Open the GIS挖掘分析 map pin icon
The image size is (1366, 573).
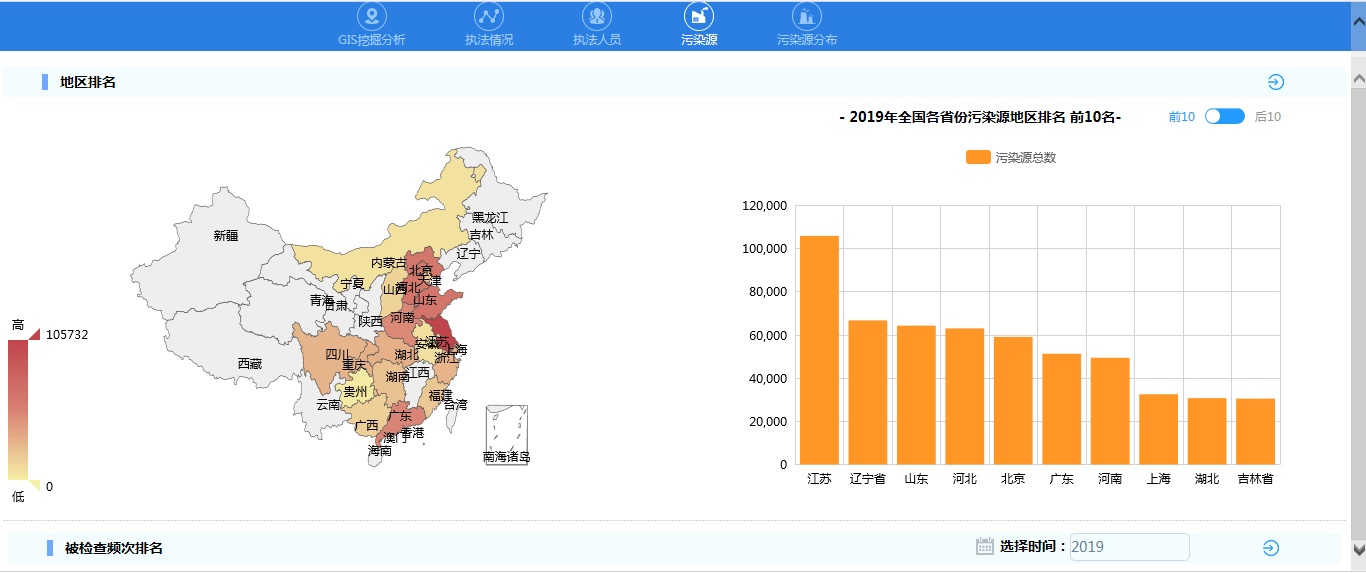point(372,16)
